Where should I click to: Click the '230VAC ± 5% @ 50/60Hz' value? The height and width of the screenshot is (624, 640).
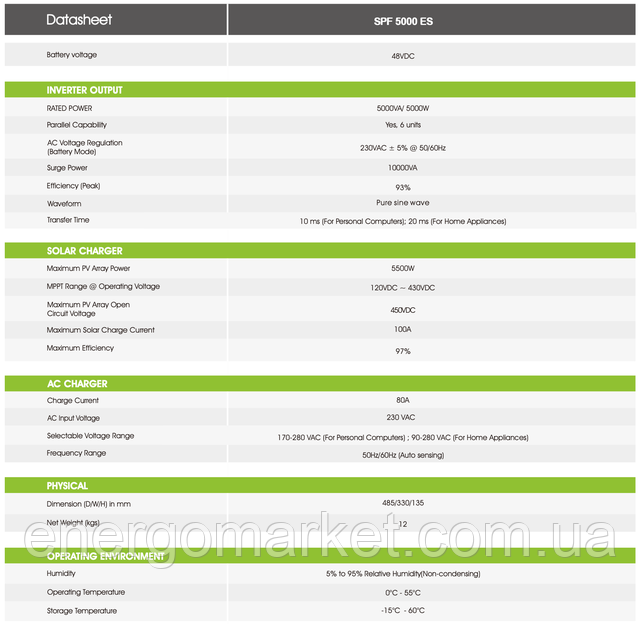tap(403, 148)
